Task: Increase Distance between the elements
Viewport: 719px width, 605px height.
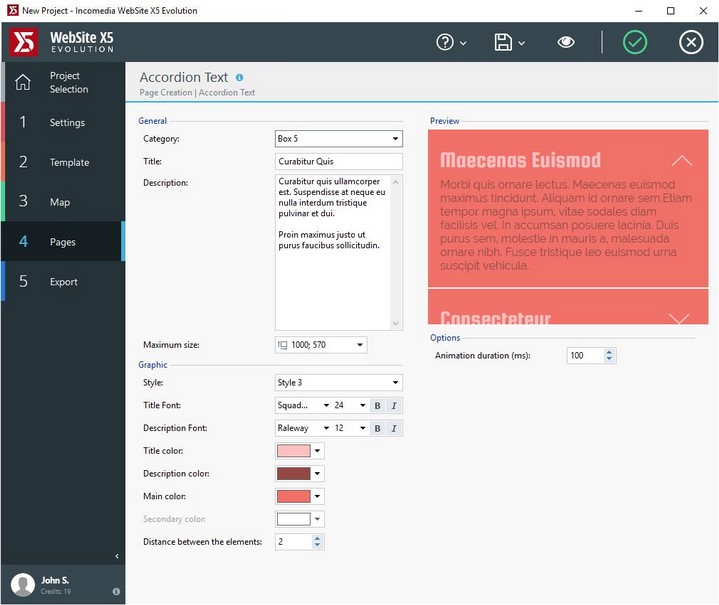Action: coord(317,538)
